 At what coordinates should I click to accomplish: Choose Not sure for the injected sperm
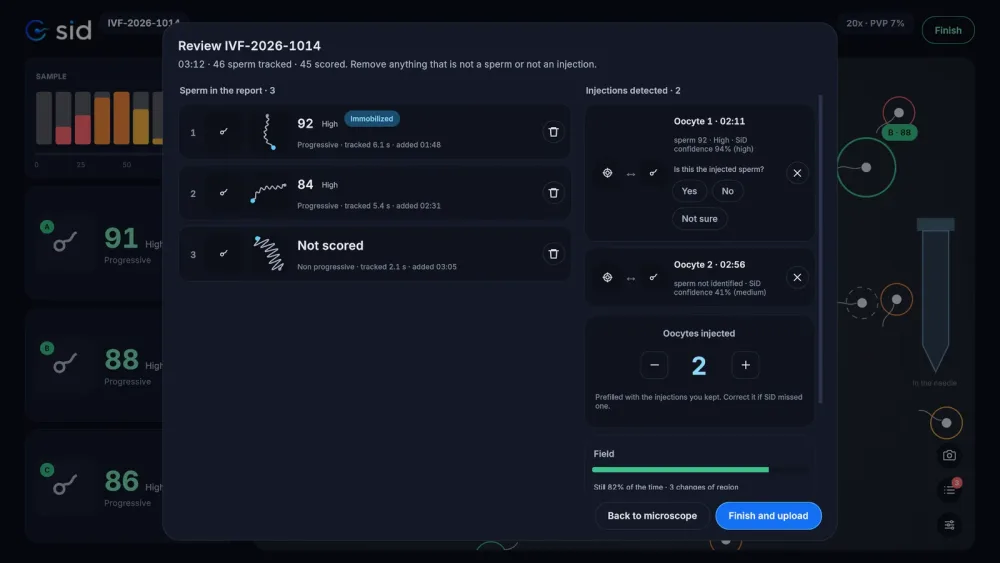click(700, 219)
